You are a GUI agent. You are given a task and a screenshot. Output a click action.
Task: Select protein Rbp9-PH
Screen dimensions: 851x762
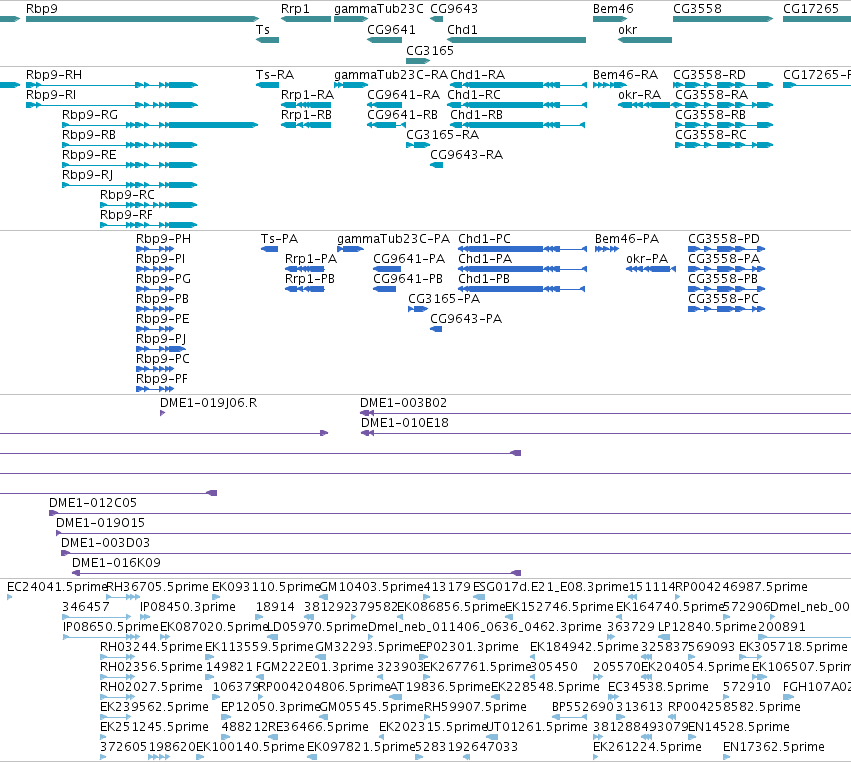click(x=155, y=249)
